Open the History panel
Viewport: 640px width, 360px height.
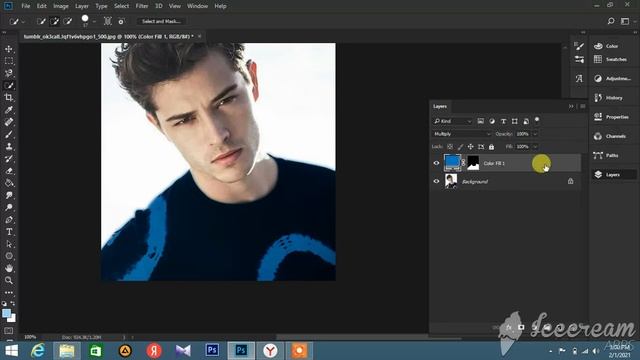tap(614, 98)
